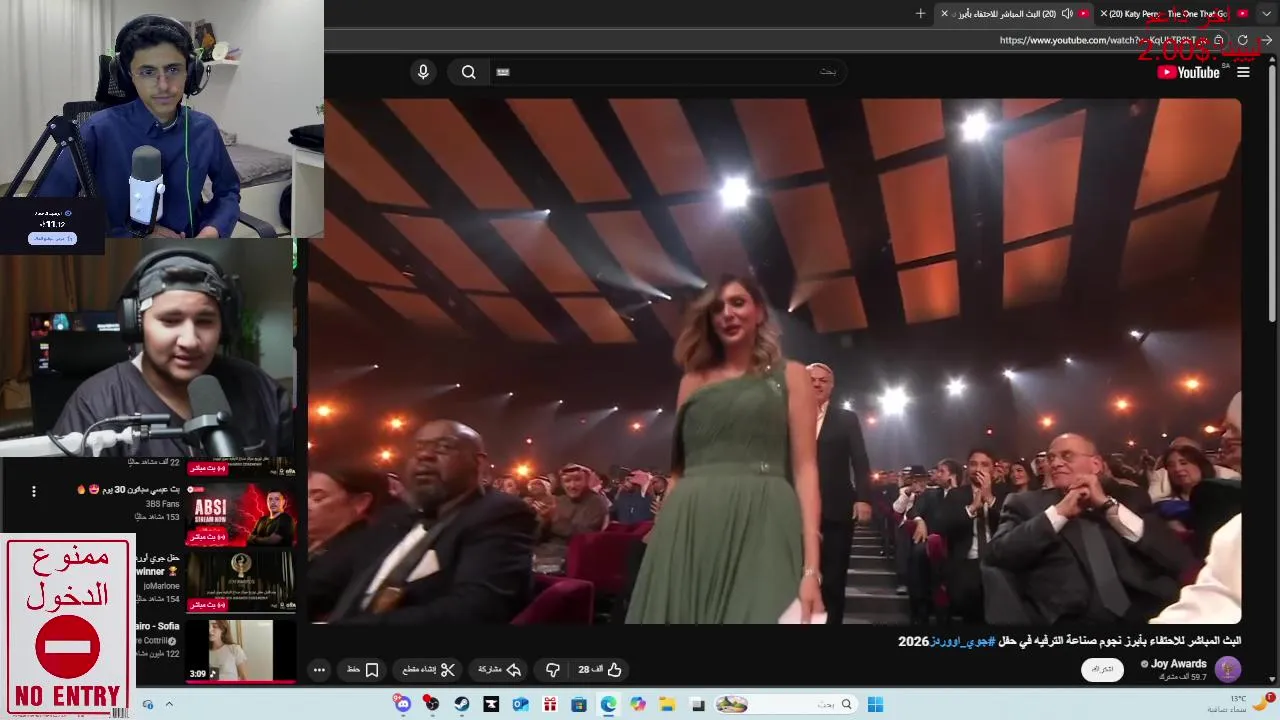This screenshot has width=1280, height=720.
Task: Open File Explorer from the taskbar
Action: tap(667, 704)
